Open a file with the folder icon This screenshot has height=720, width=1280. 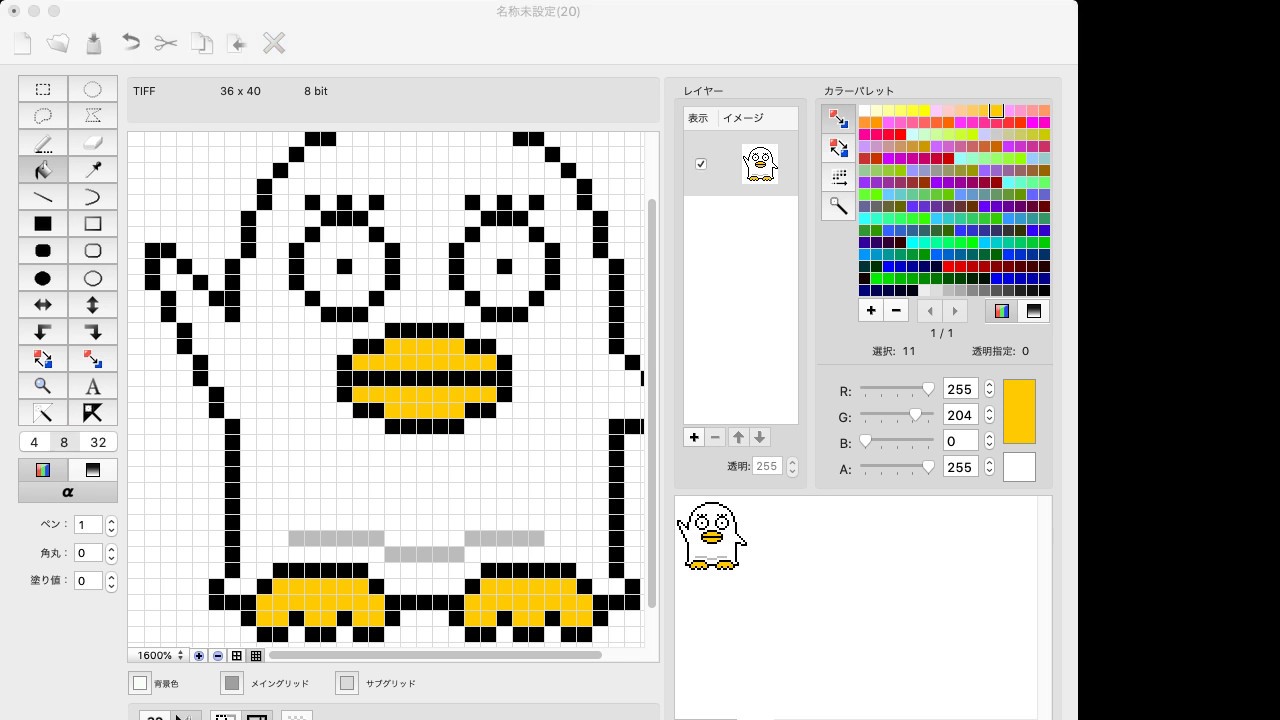tap(58, 43)
